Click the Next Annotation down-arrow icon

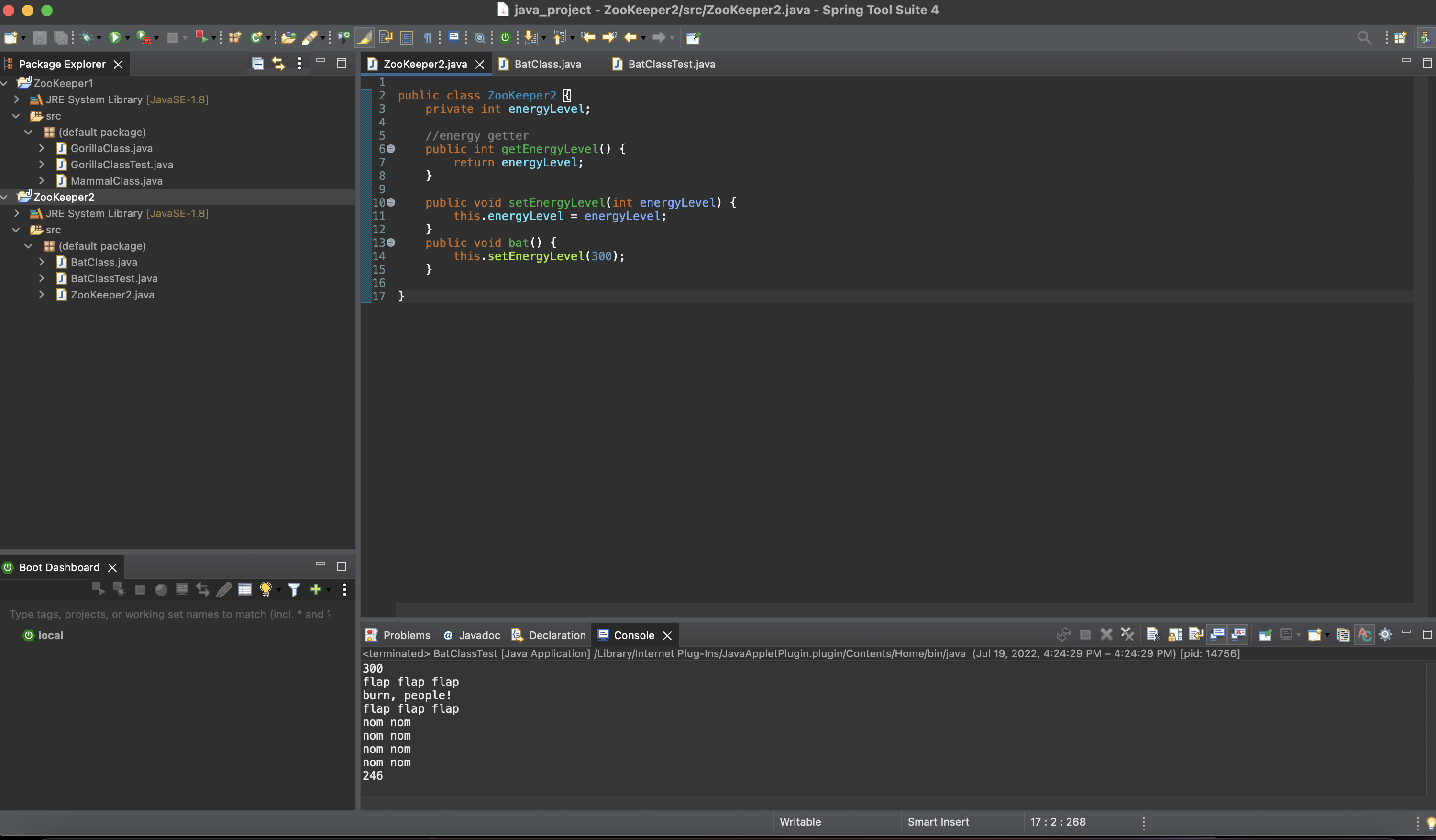click(530, 38)
